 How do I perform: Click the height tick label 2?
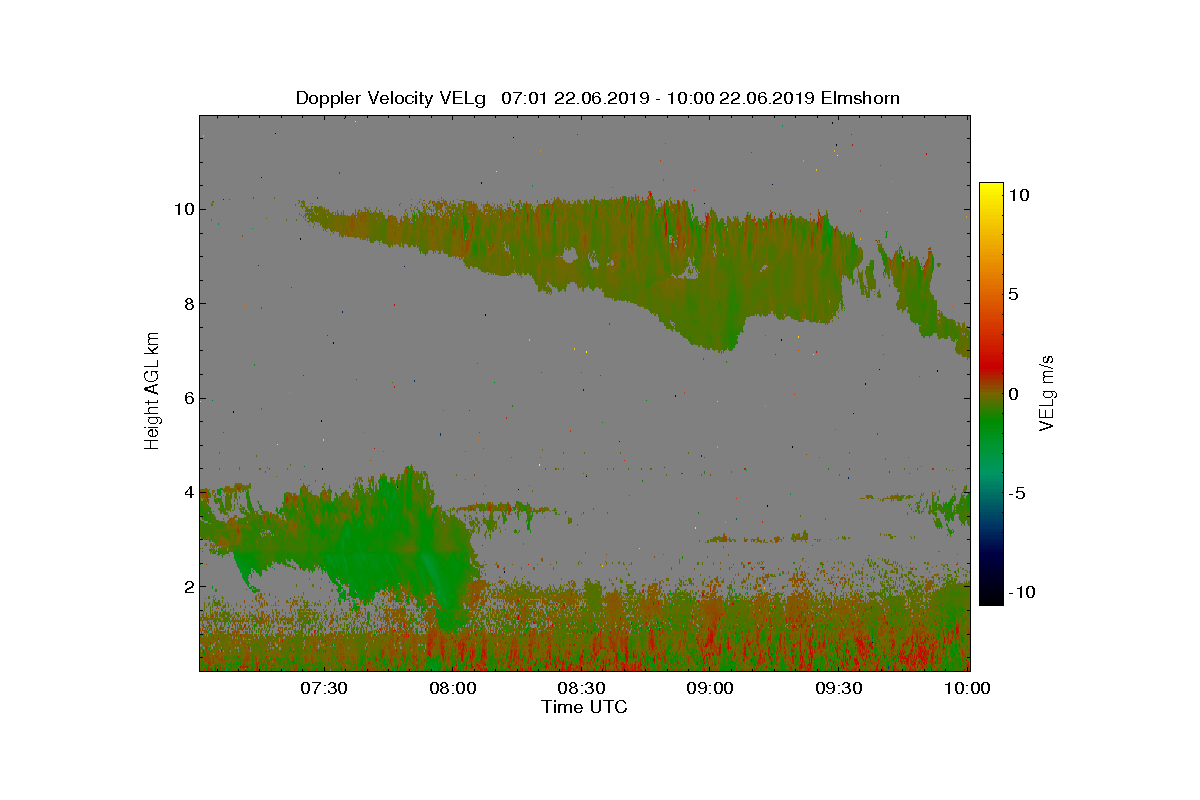[187, 587]
